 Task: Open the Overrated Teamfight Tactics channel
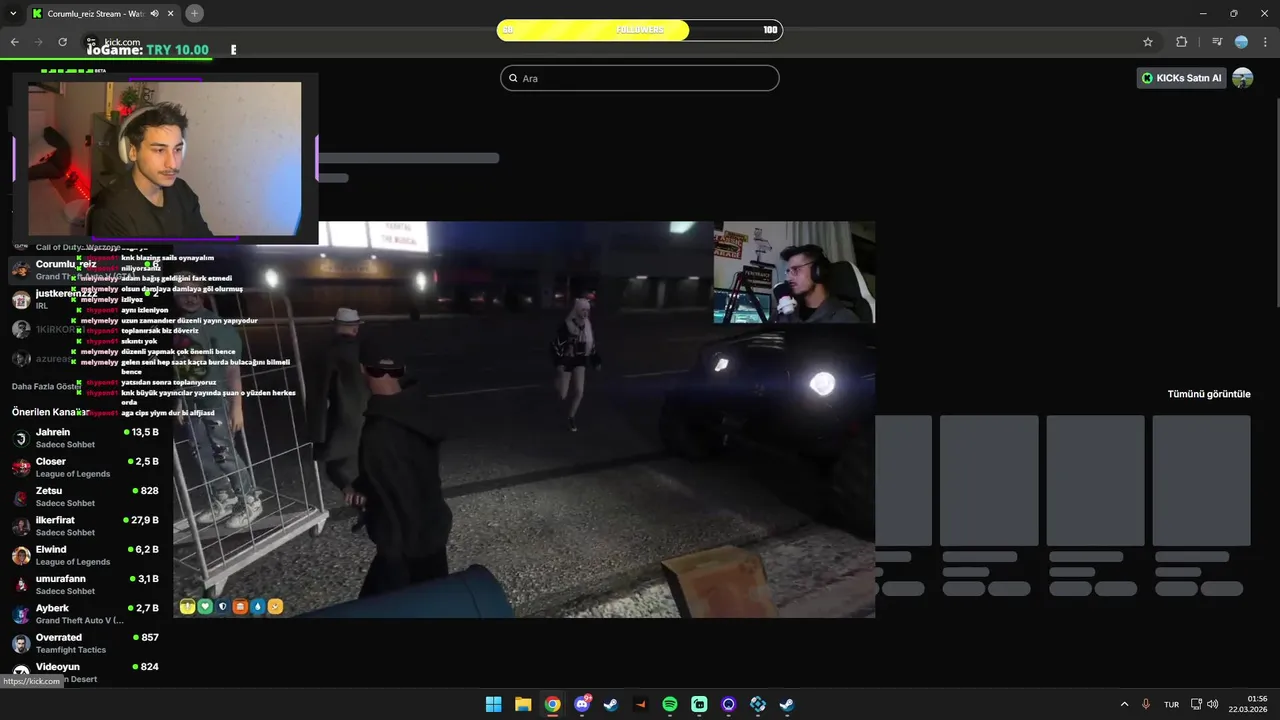point(87,643)
